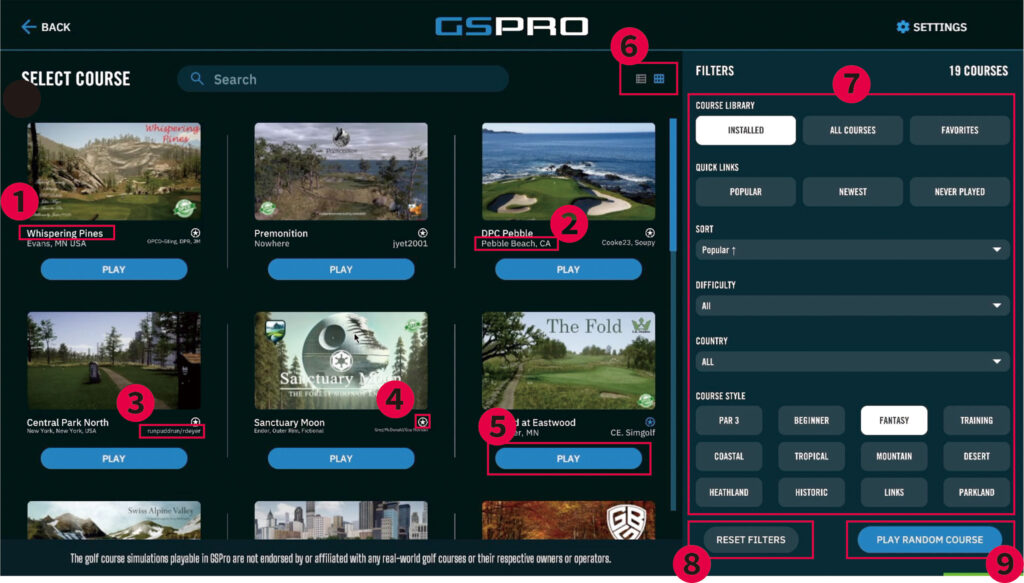Switch to list view layout icon

coord(641,79)
